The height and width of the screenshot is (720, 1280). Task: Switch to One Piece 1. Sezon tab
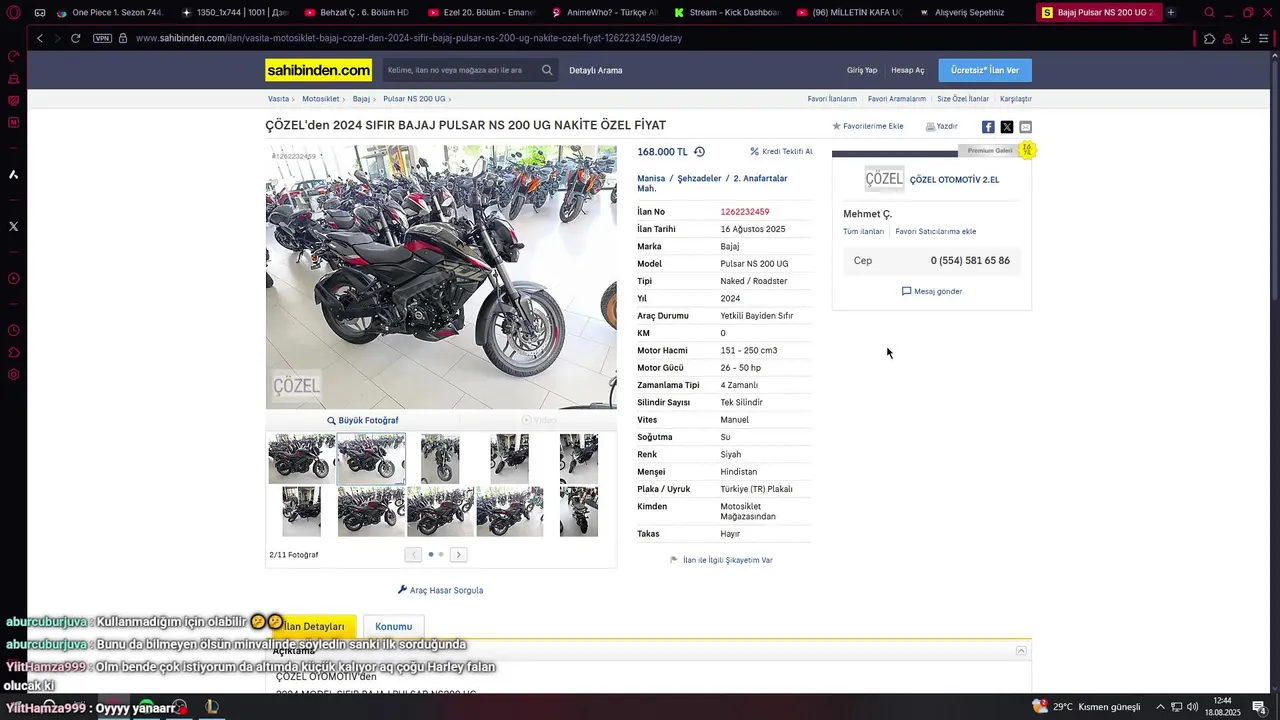pyautogui.click(x=110, y=13)
